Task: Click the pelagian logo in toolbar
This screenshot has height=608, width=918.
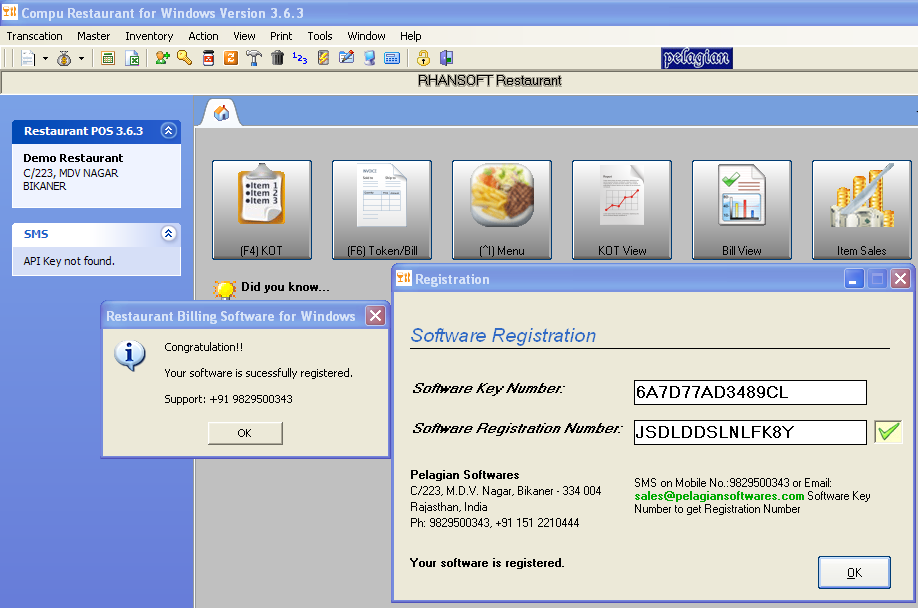Action: (x=697, y=58)
